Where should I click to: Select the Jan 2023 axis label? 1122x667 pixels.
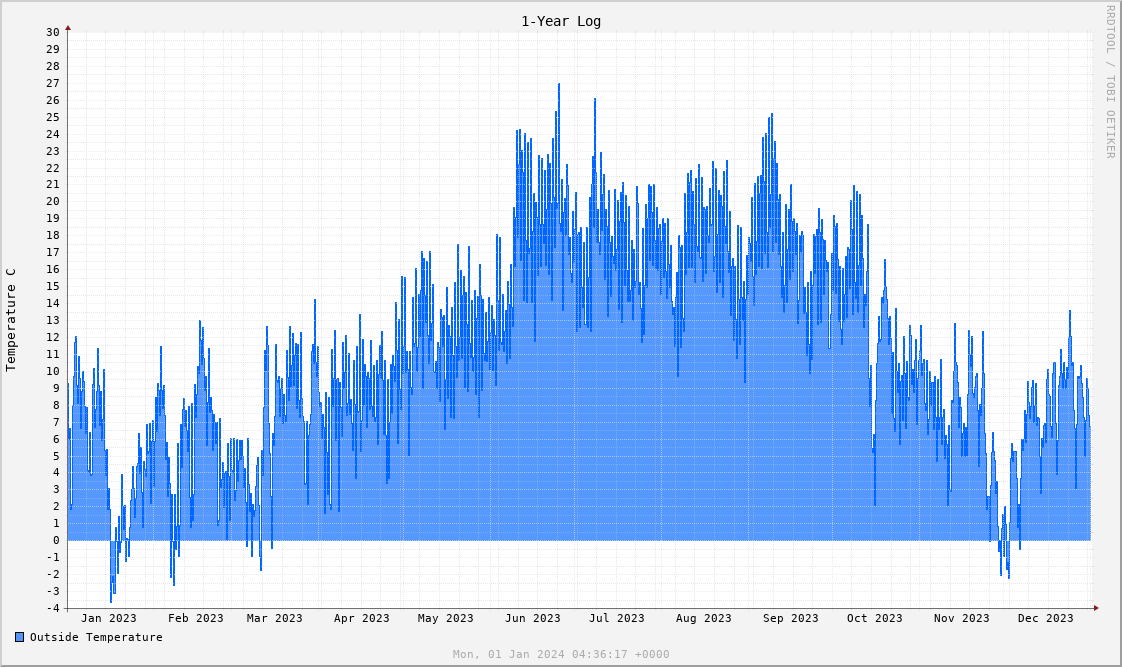pos(108,618)
